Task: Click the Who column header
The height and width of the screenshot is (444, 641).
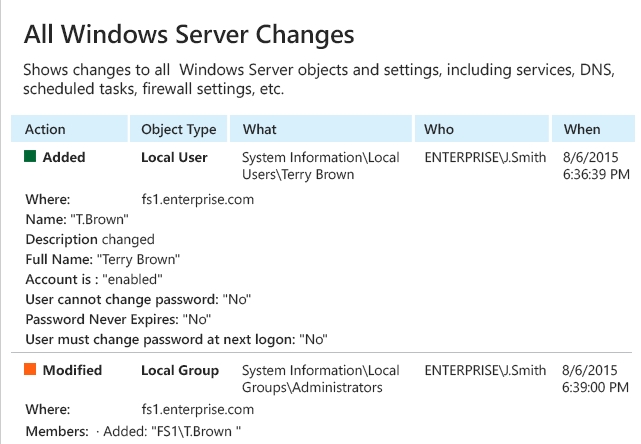Action: [x=482, y=129]
